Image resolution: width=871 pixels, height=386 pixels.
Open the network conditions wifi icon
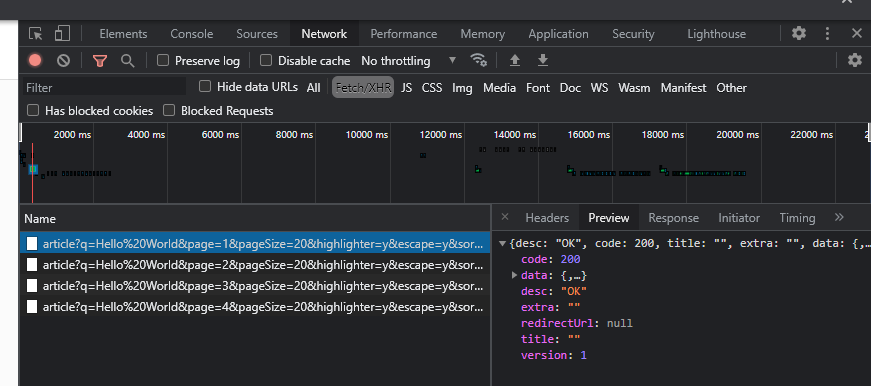click(x=478, y=60)
